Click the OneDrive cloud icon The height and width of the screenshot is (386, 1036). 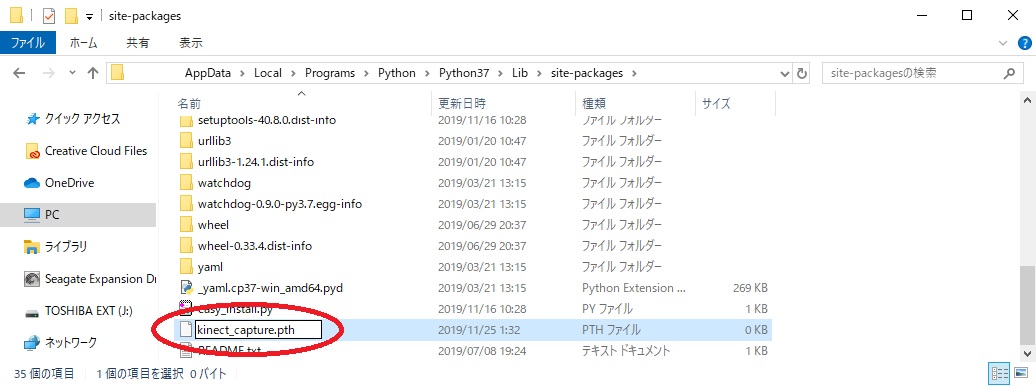(32, 183)
